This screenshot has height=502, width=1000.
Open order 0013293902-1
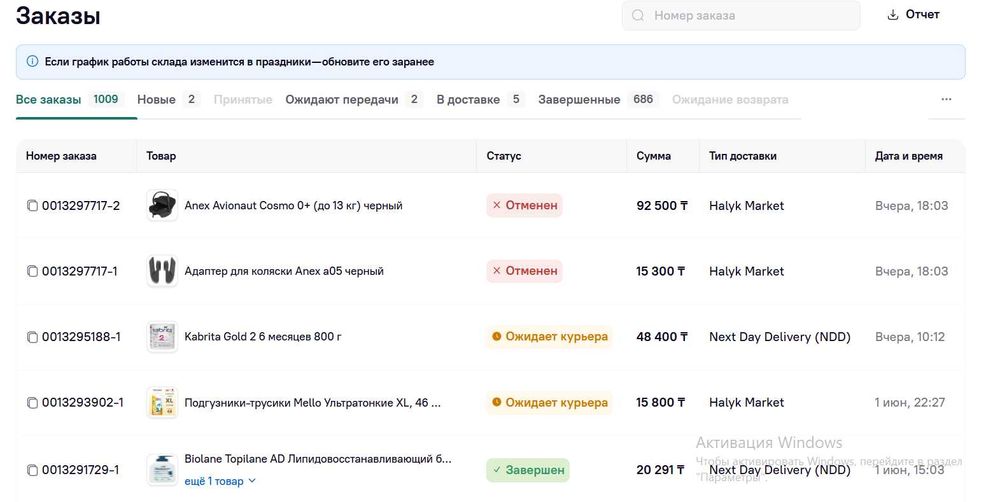coord(83,402)
